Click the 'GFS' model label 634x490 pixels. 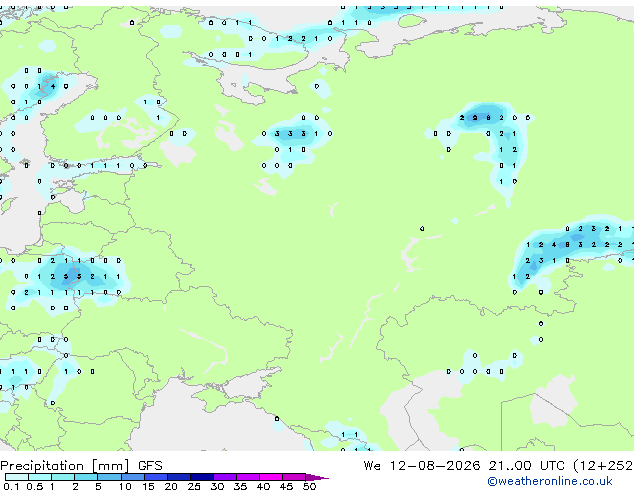(x=150, y=466)
